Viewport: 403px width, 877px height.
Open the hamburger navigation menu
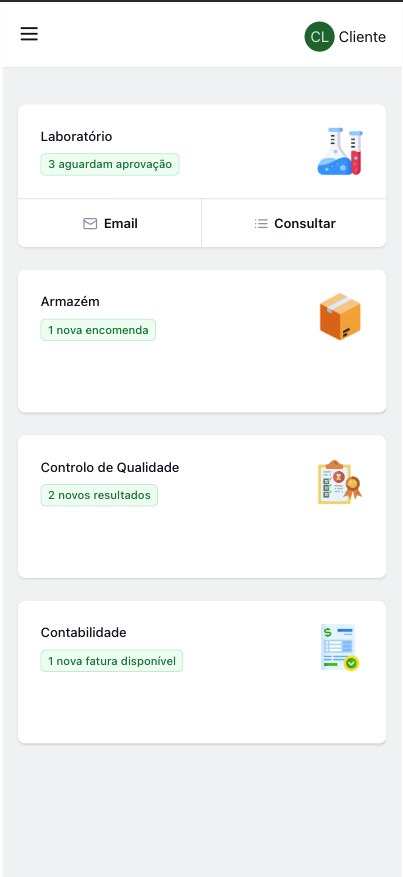coord(29,34)
